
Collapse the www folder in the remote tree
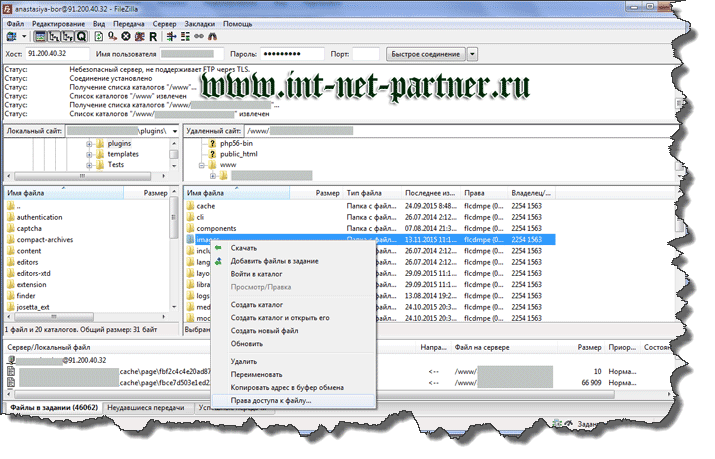[x=202, y=165]
